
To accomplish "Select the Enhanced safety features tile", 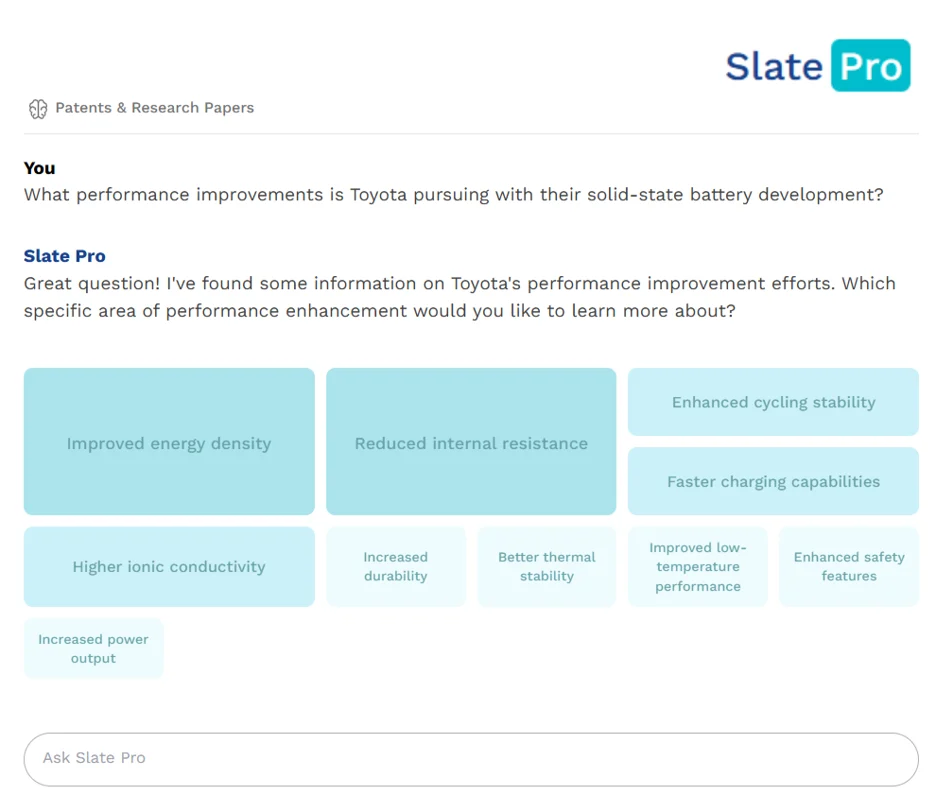I will (x=849, y=567).
